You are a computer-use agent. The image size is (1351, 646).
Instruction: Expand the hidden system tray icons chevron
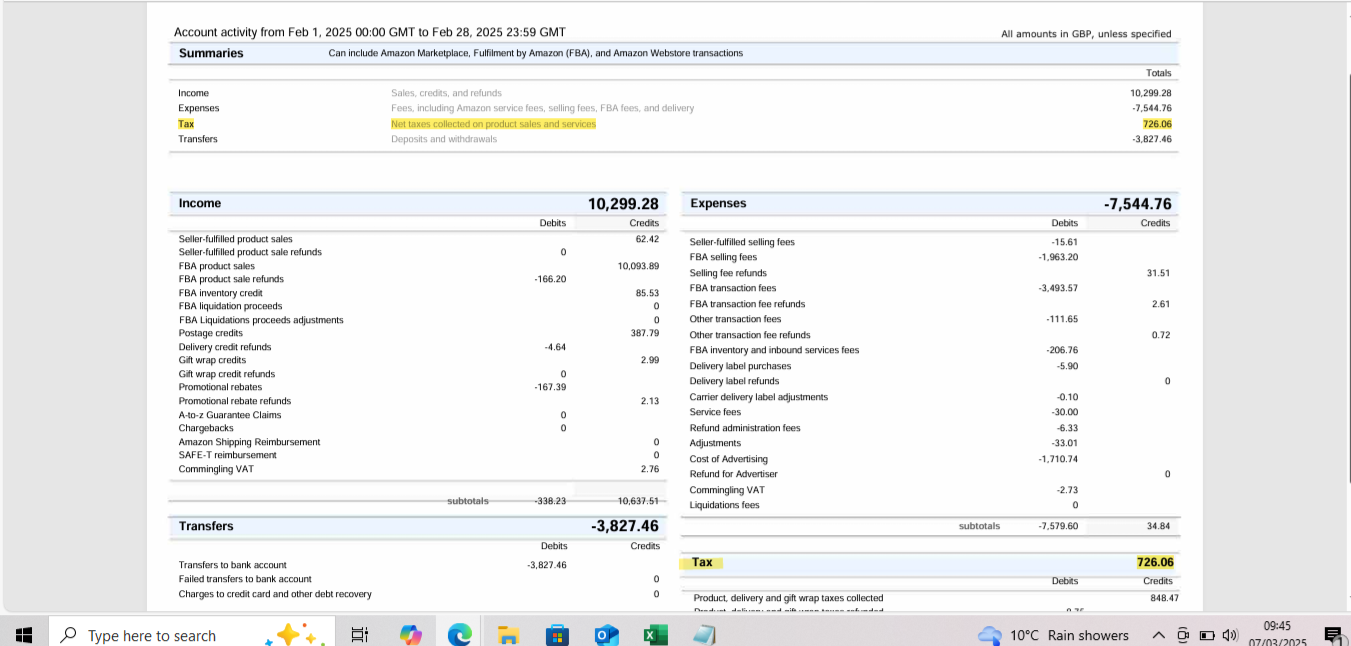(x=1158, y=635)
